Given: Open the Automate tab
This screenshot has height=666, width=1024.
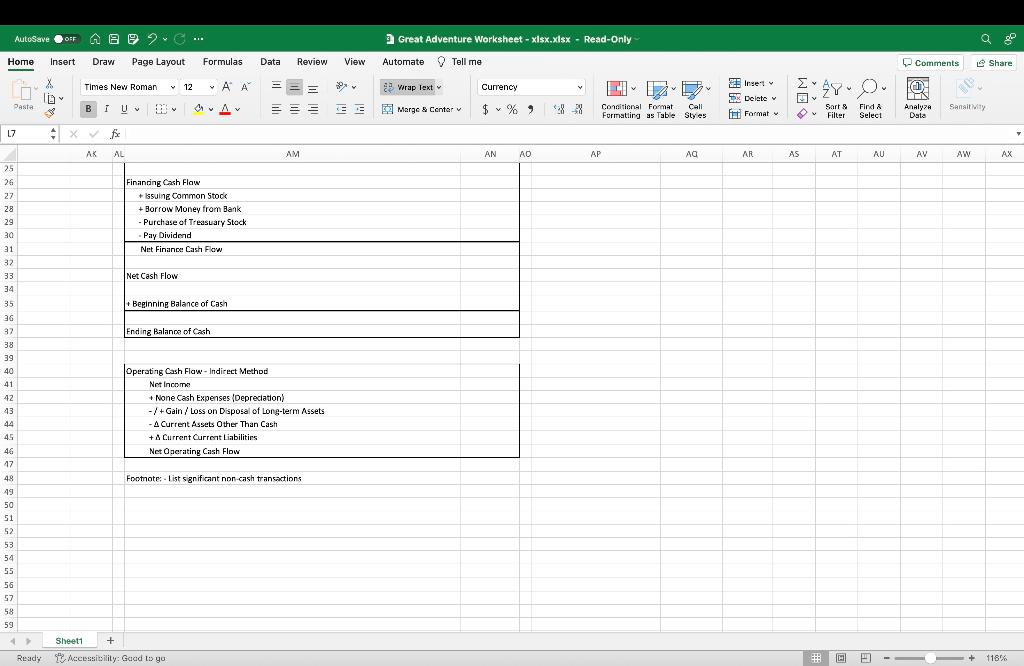Looking at the screenshot, I should (403, 62).
